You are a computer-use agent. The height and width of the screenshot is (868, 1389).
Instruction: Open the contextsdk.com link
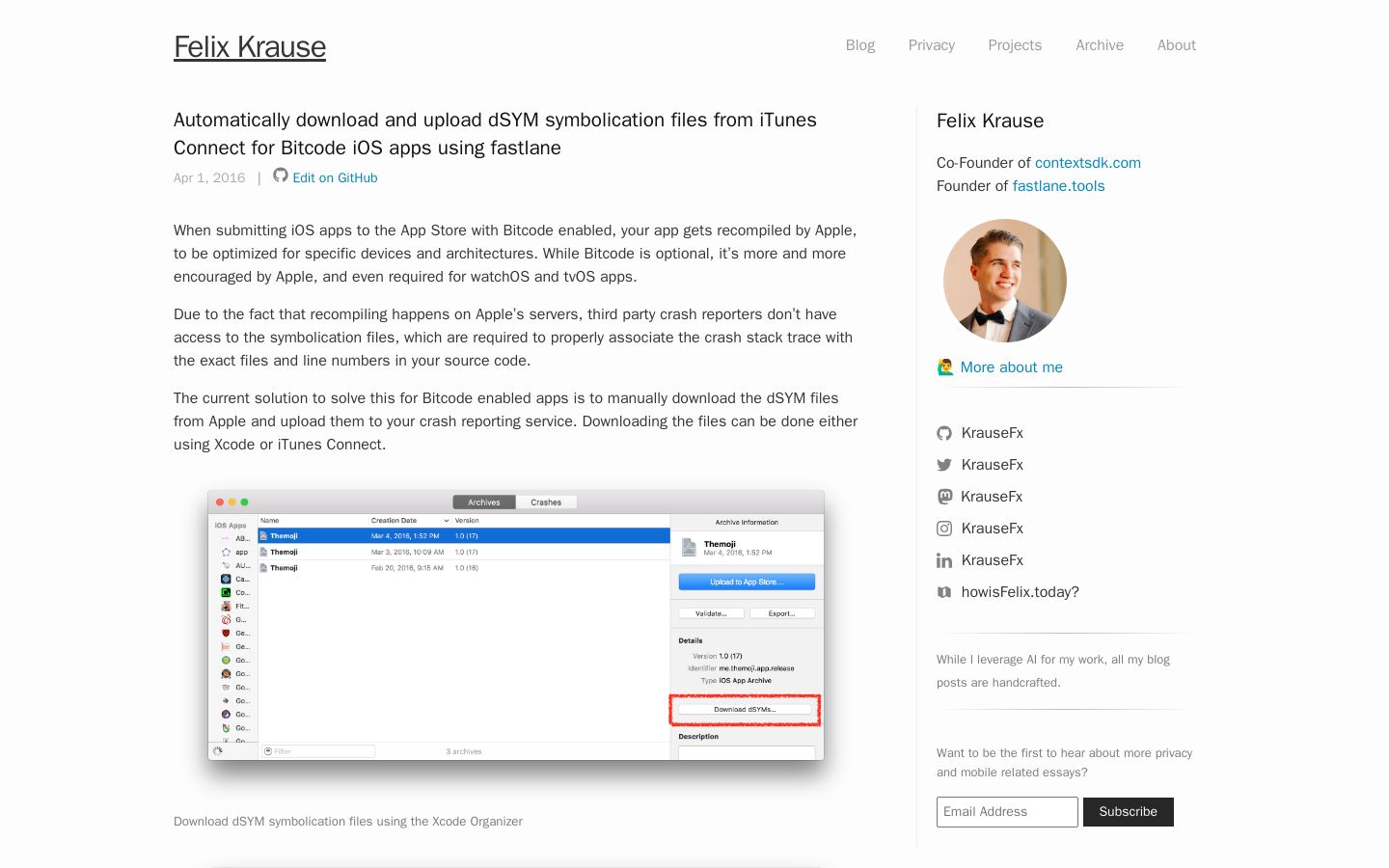[x=1088, y=163]
